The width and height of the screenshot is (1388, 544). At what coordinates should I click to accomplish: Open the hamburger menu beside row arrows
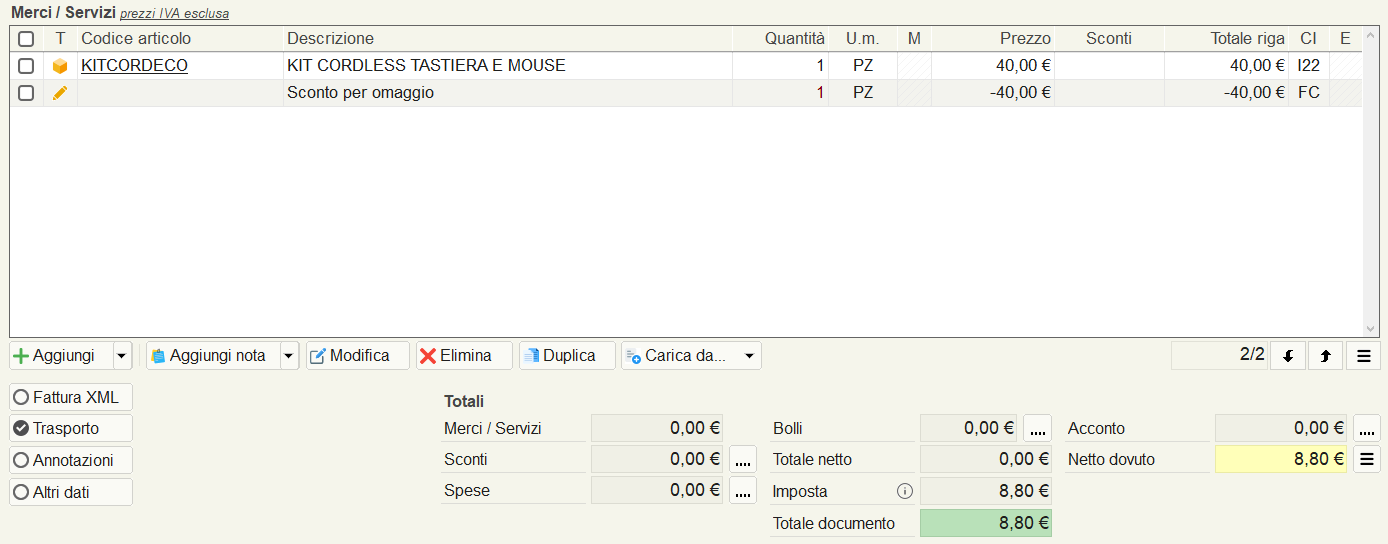1364,356
